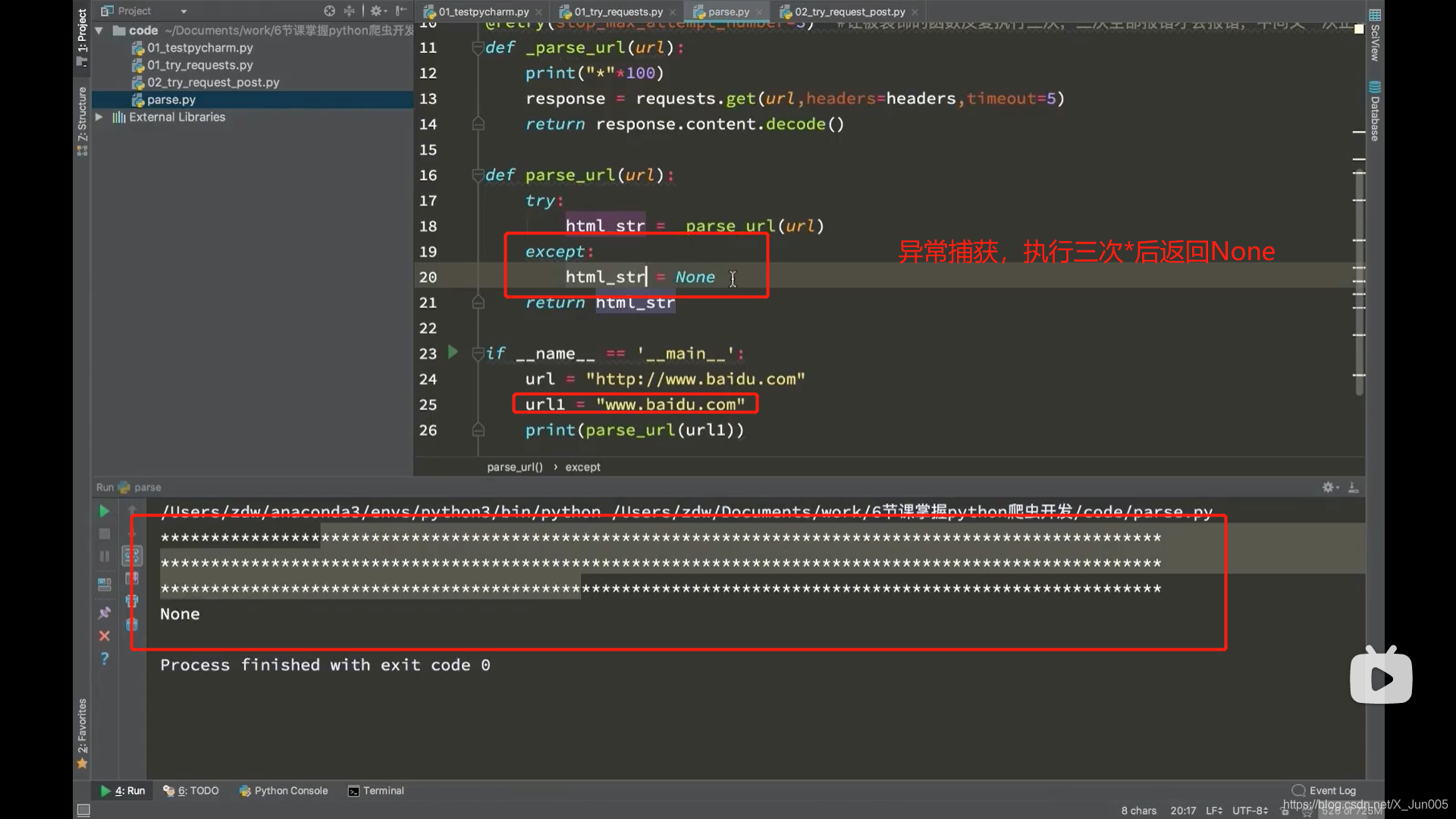Click the run gutter arrow at line 23
1456x819 pixels.
click(453, 352)
